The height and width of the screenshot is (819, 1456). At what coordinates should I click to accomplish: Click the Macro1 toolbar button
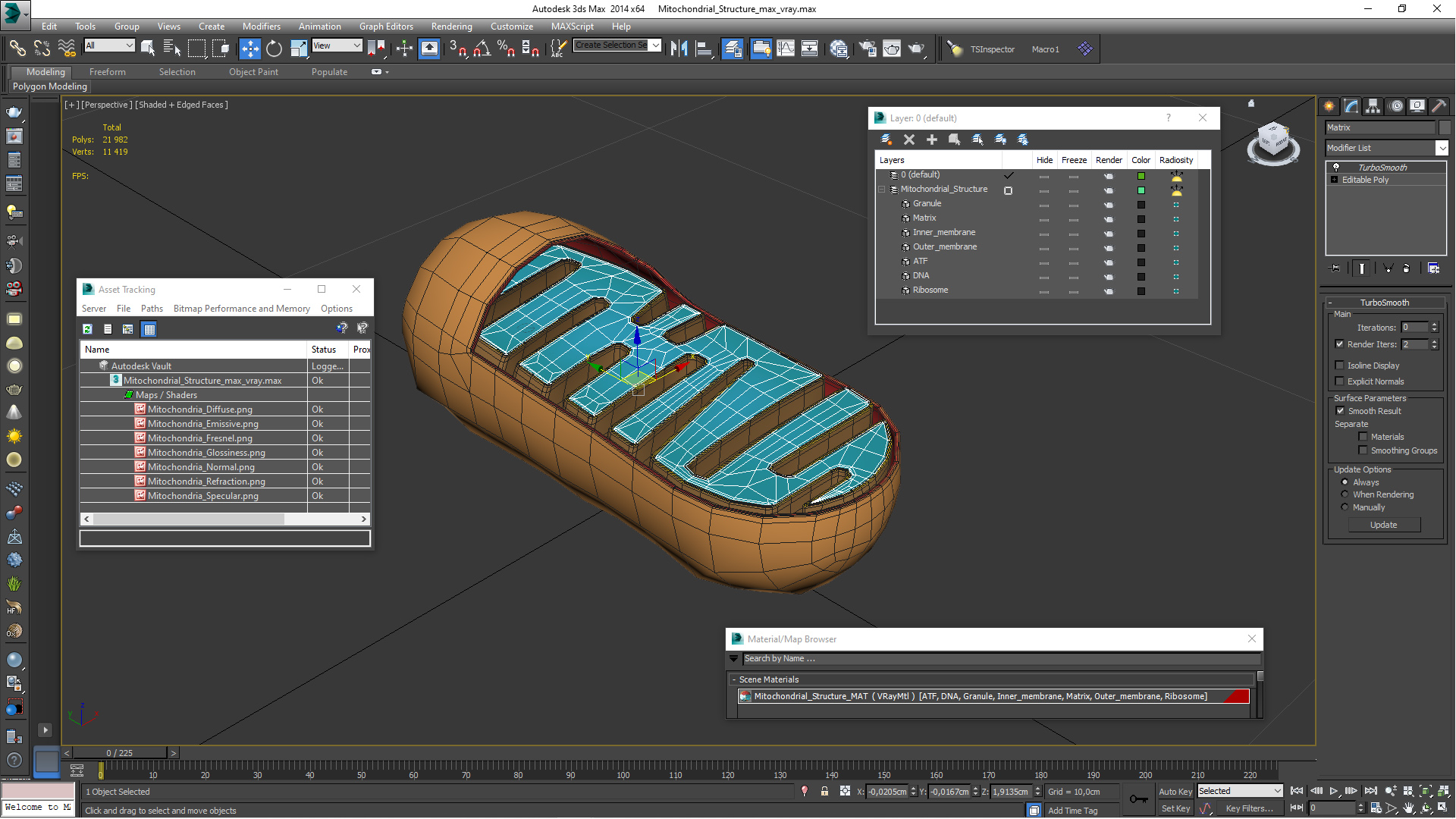(x=1045, y=49)
